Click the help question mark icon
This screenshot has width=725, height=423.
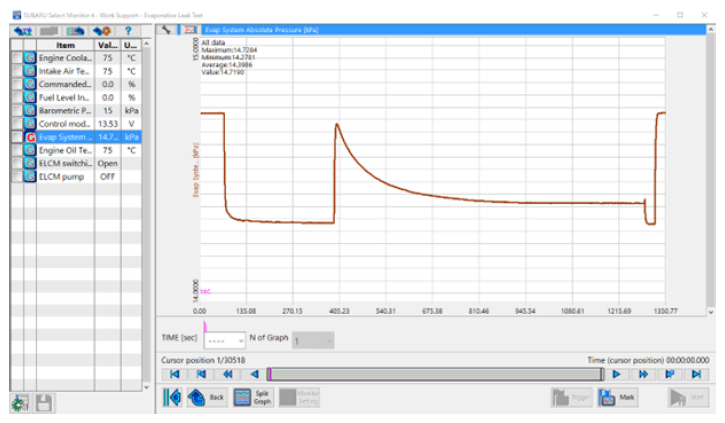click(x=129, y=32)
